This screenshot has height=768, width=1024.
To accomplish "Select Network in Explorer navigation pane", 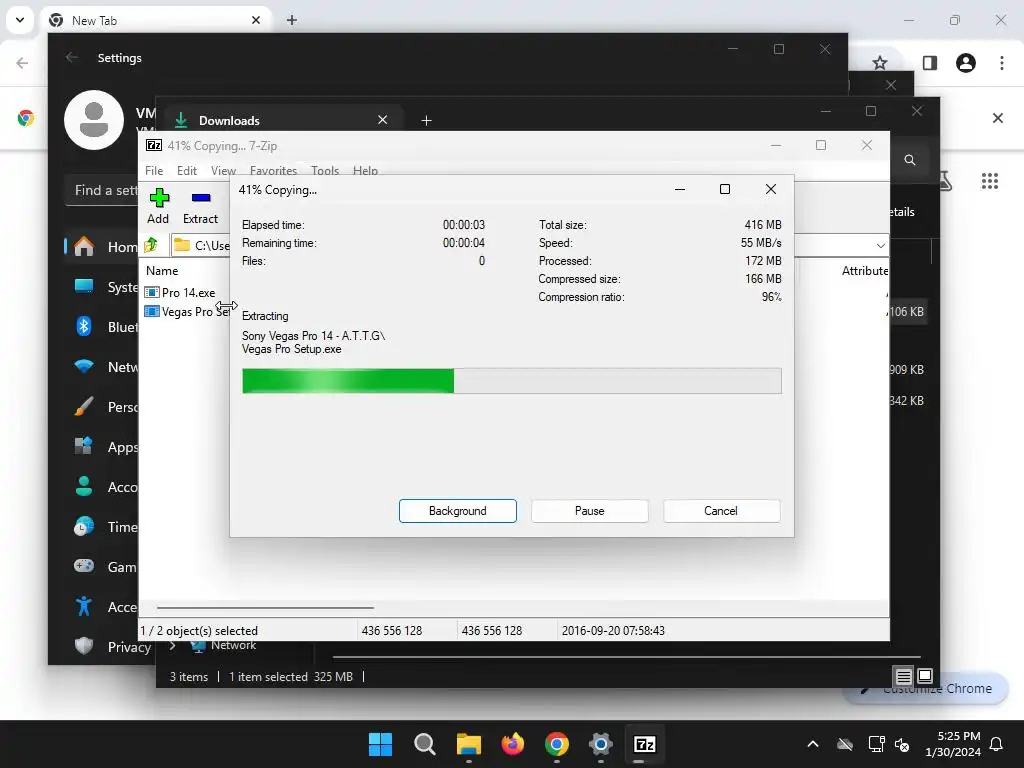I will point(224,646).
